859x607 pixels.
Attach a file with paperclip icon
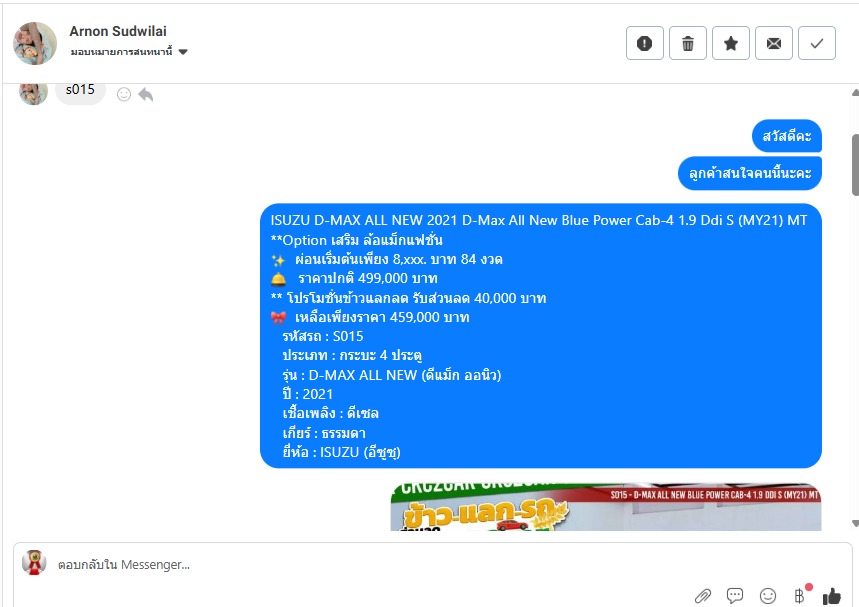click(703, 595)
